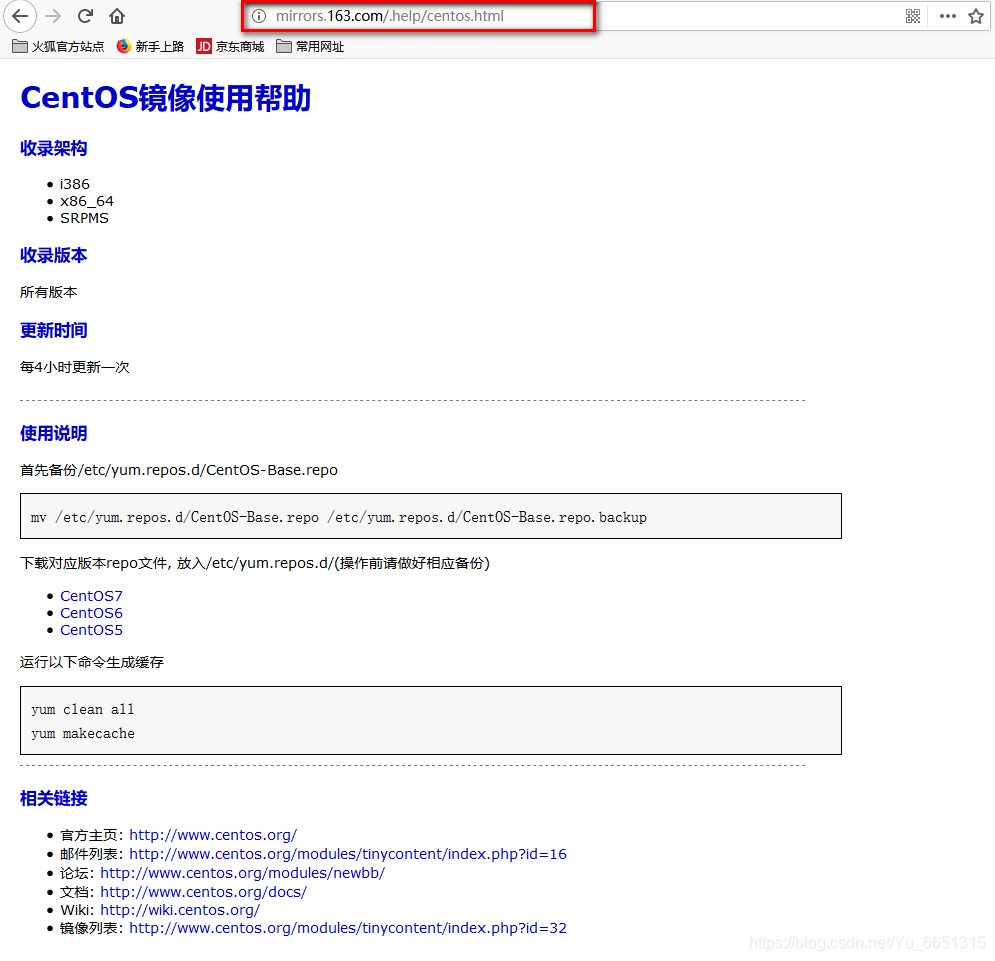Click the CentOS5 repo link
This screenshot has width=995, height=961.
point(91,630)
